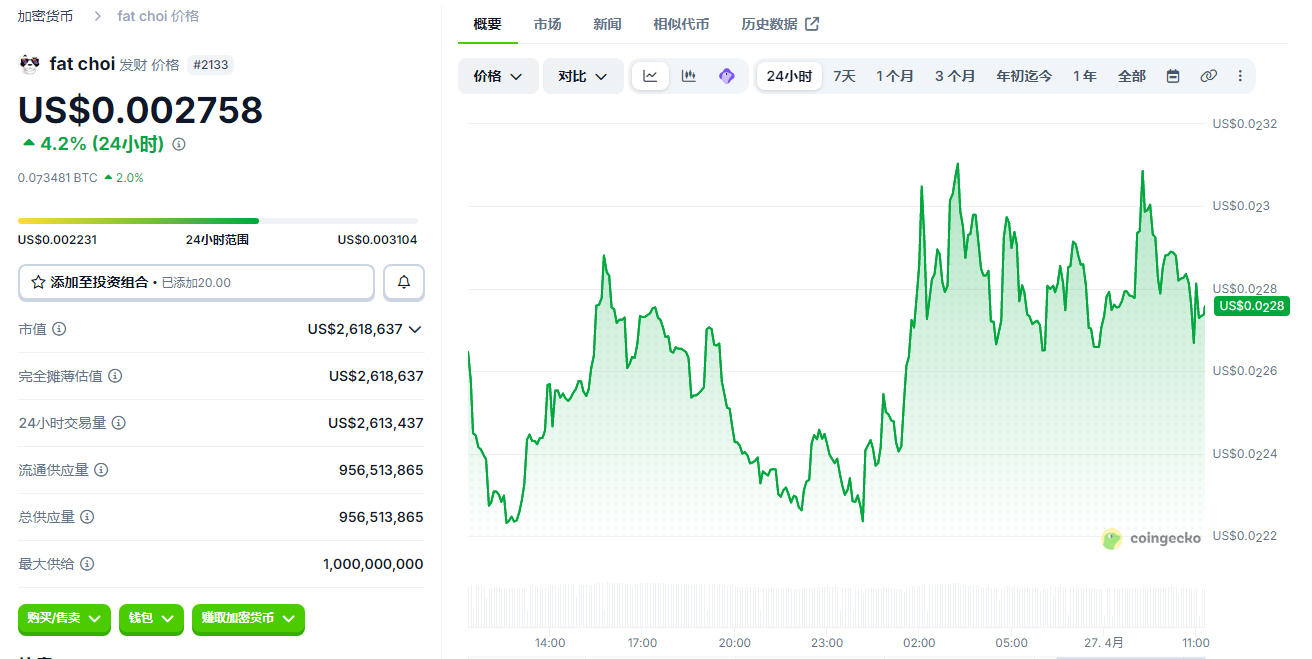This screenshot has height=659, width=1312.
Task: Click the US$0.002231 range low value
Action: tap(57, 240)
